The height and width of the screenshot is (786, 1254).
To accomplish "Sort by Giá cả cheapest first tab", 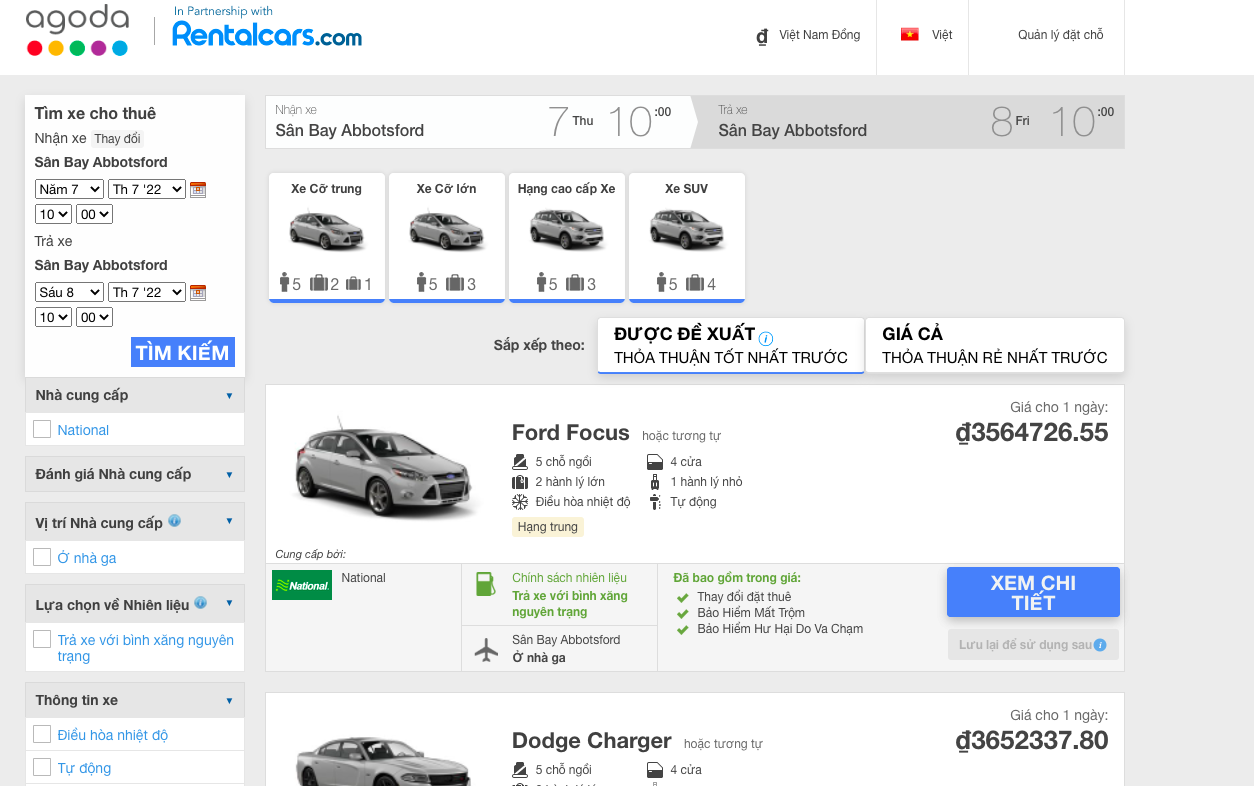I will point(994,345).
